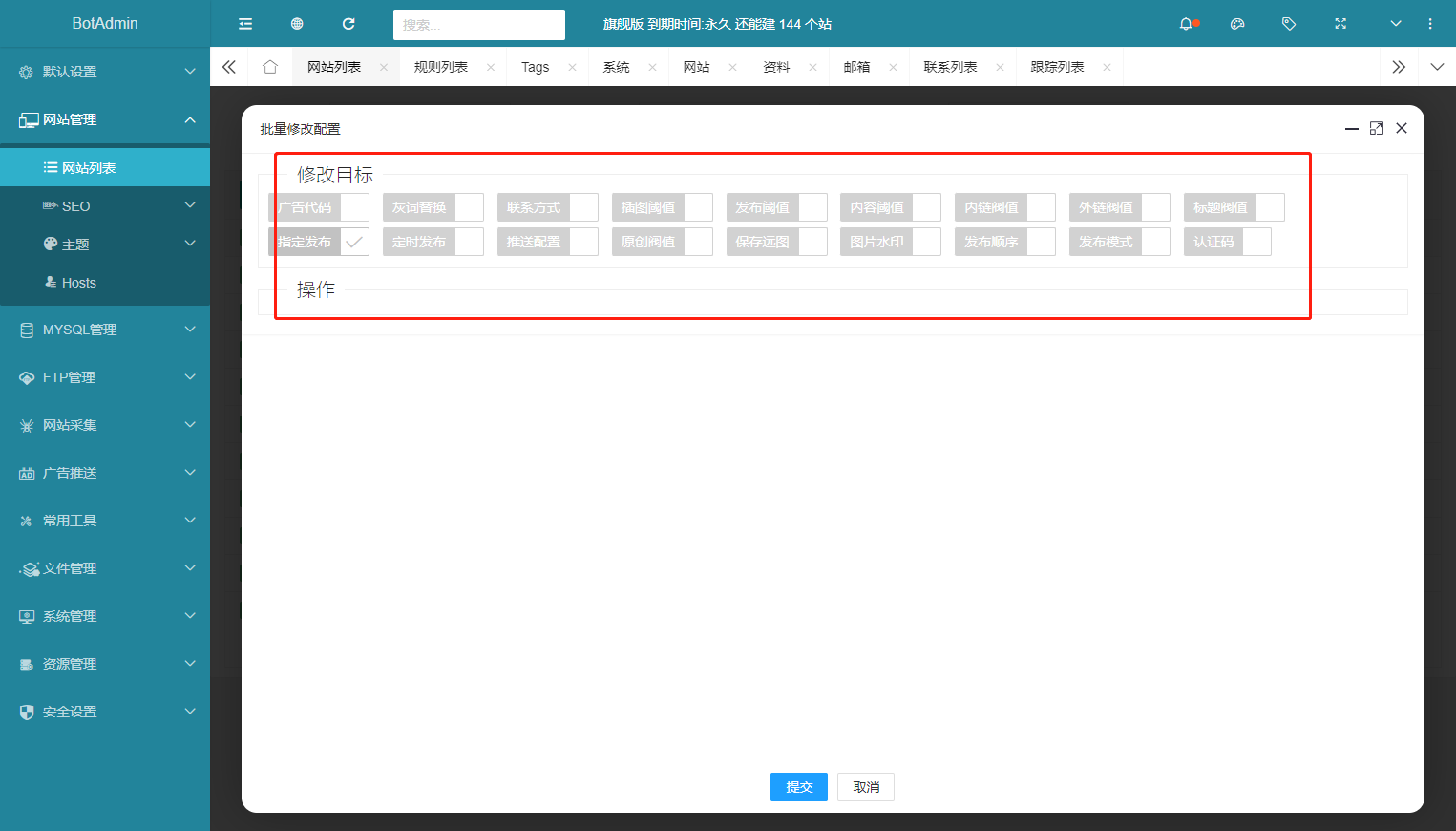Close the 规则列表 tab
1456x831 pixels.
(x=491, y=67)
